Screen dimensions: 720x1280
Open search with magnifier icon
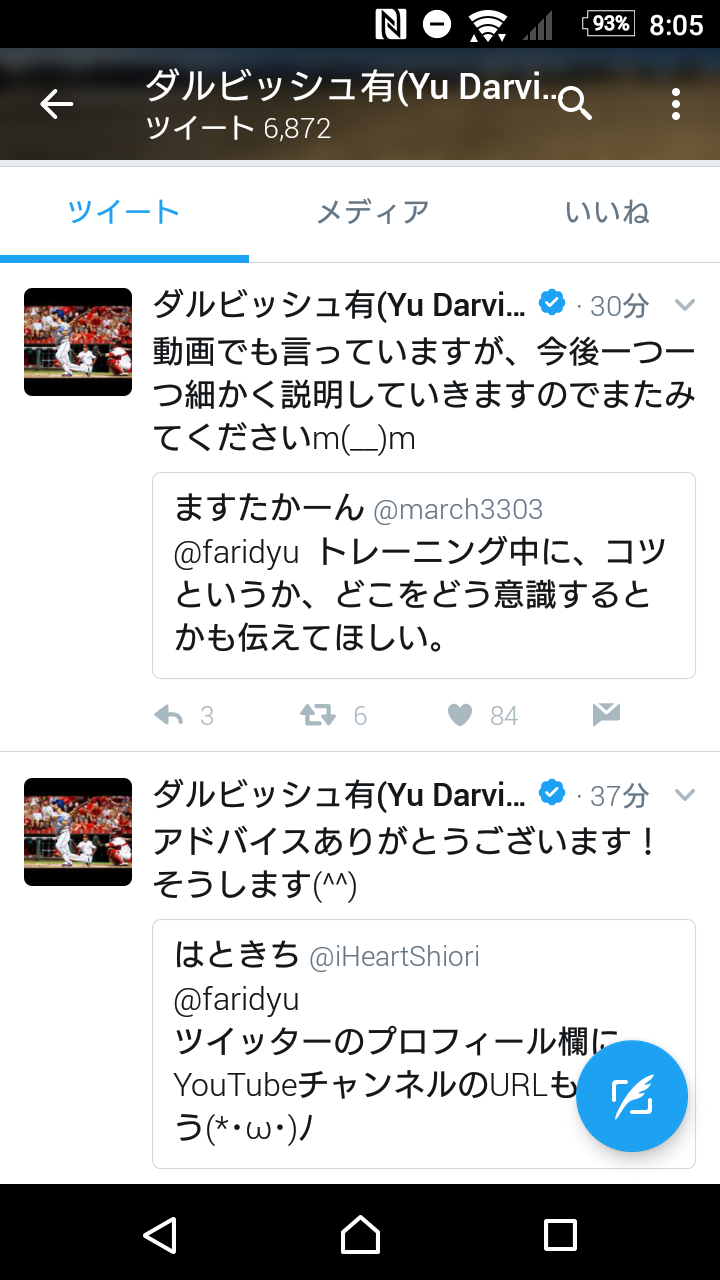575,103
